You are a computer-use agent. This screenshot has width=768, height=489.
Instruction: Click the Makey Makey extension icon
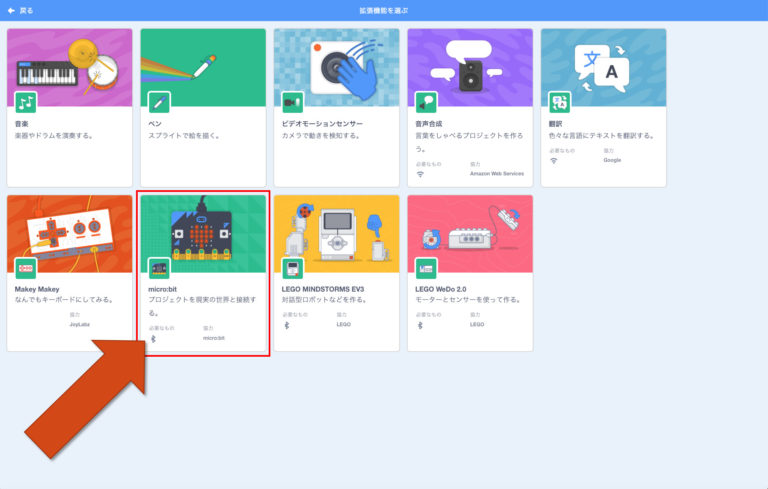click(26, 268)
